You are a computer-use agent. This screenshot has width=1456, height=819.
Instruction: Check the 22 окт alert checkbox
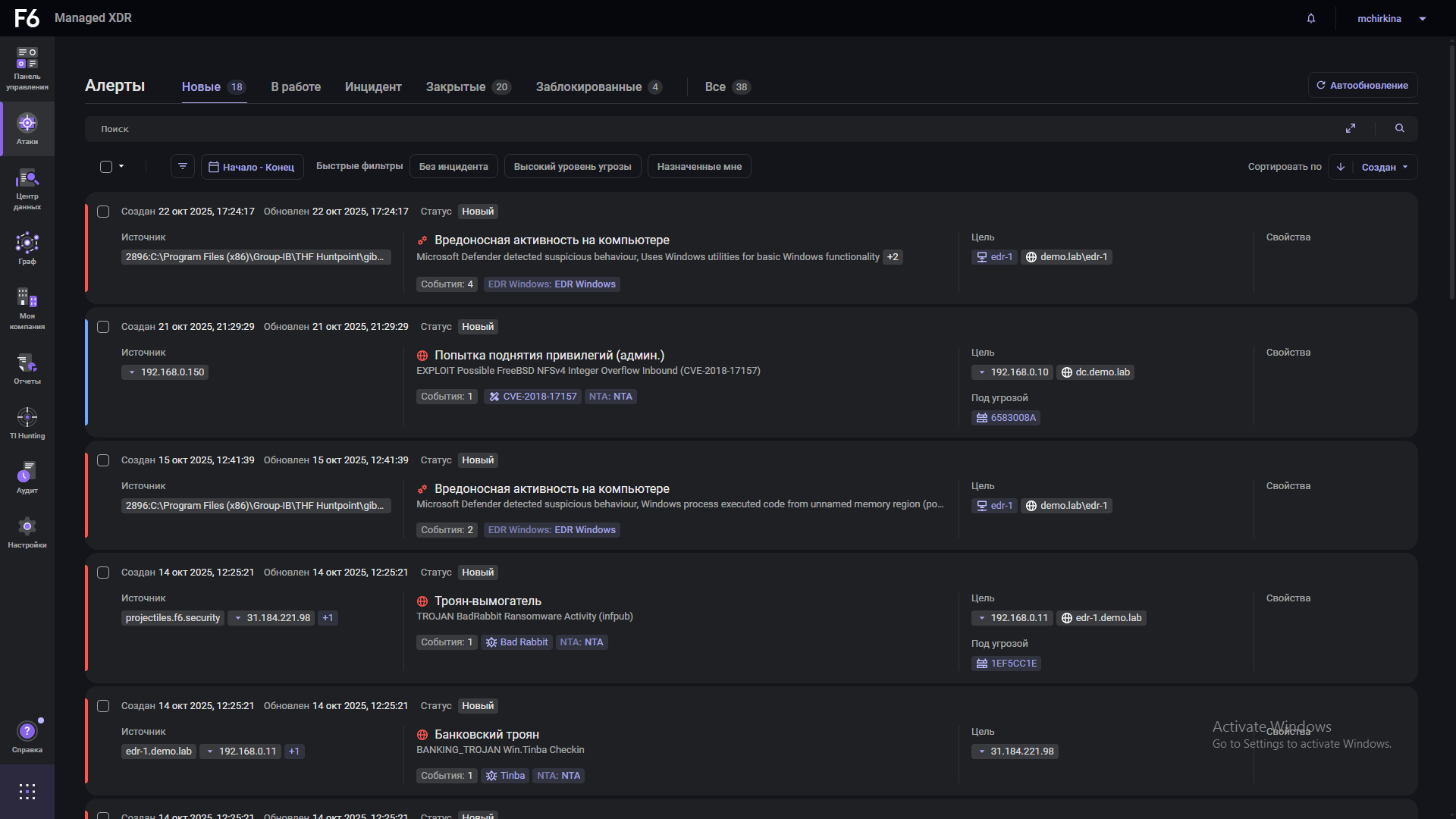[103, 212]
